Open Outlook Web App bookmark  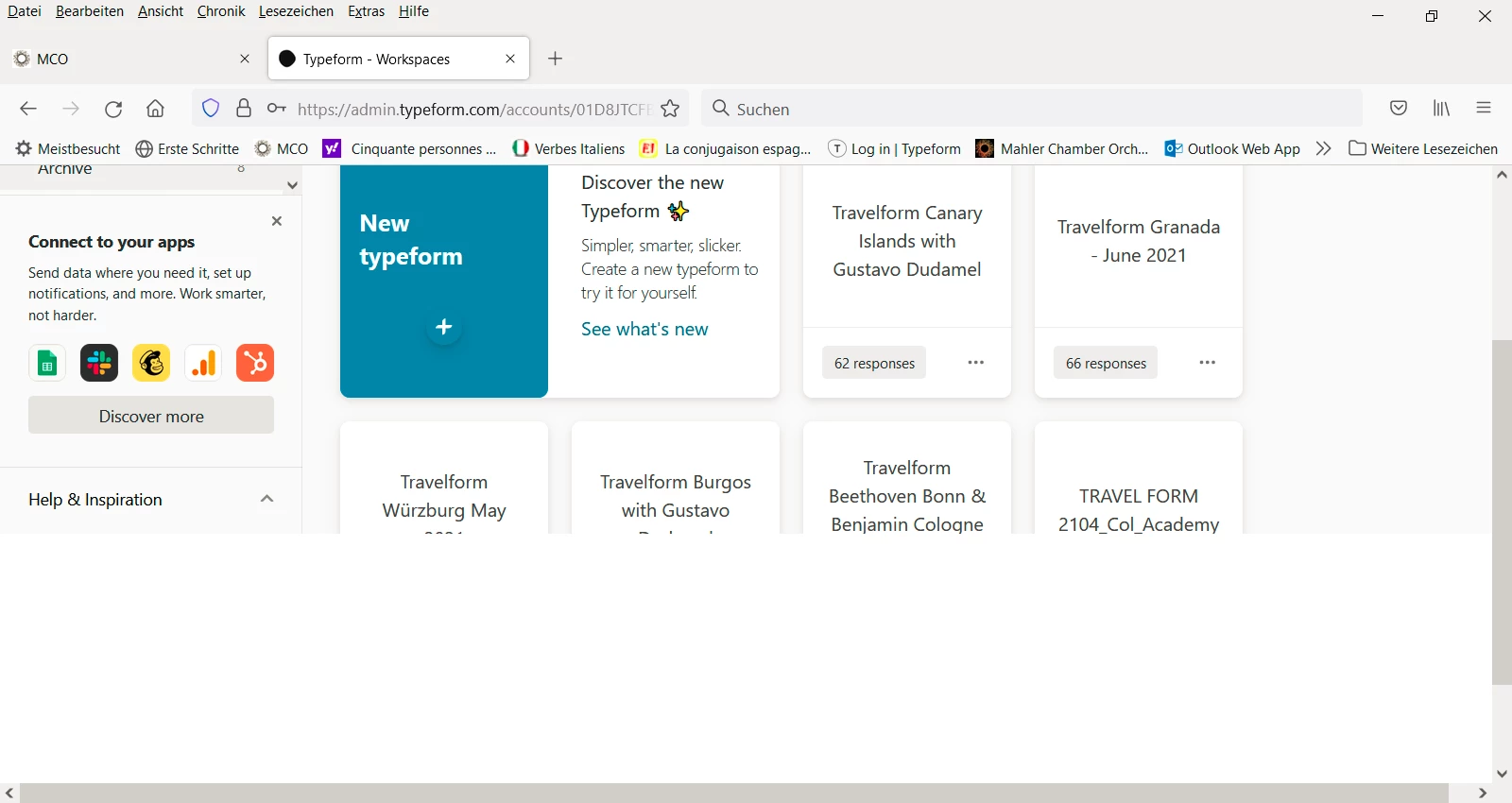(1232, 148)
